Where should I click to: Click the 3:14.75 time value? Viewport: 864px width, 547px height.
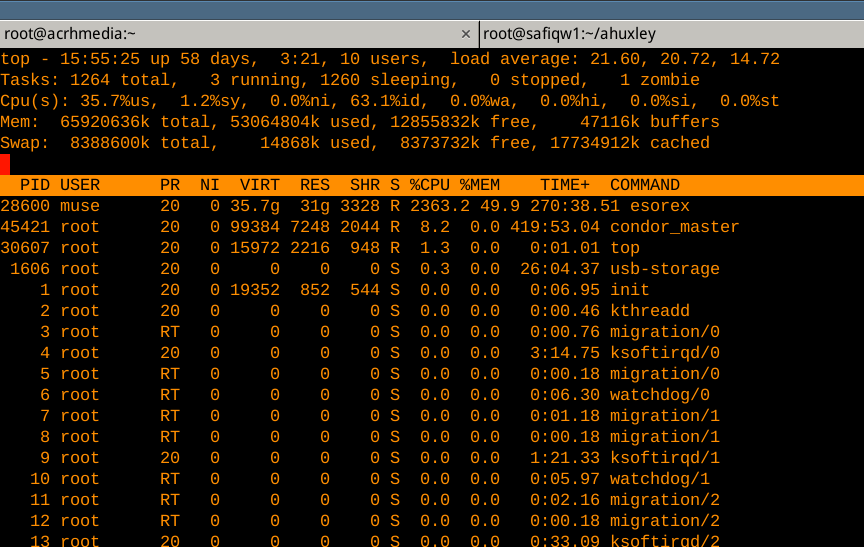[x=565, y=353]
